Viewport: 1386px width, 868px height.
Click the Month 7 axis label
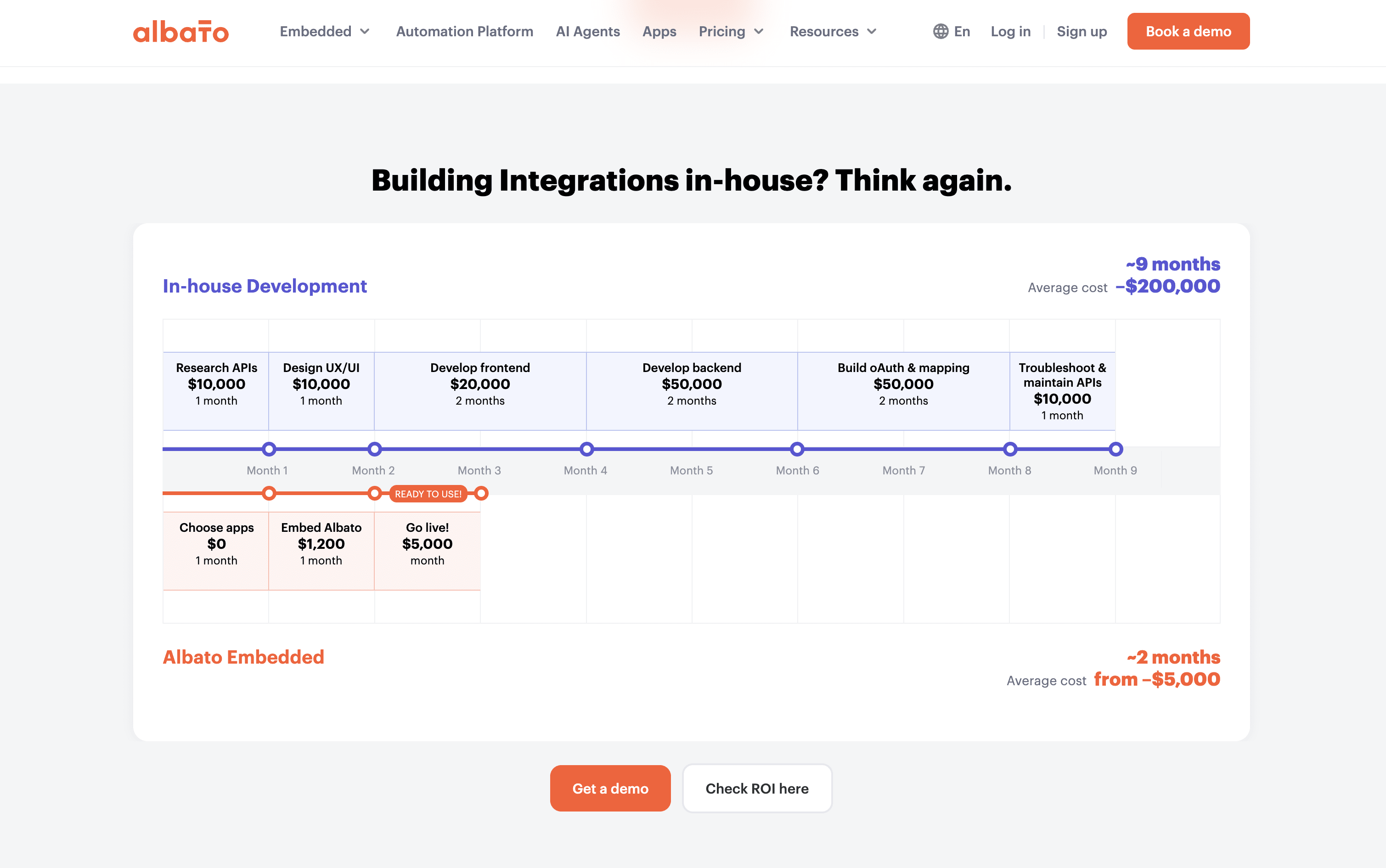(903, 470)
